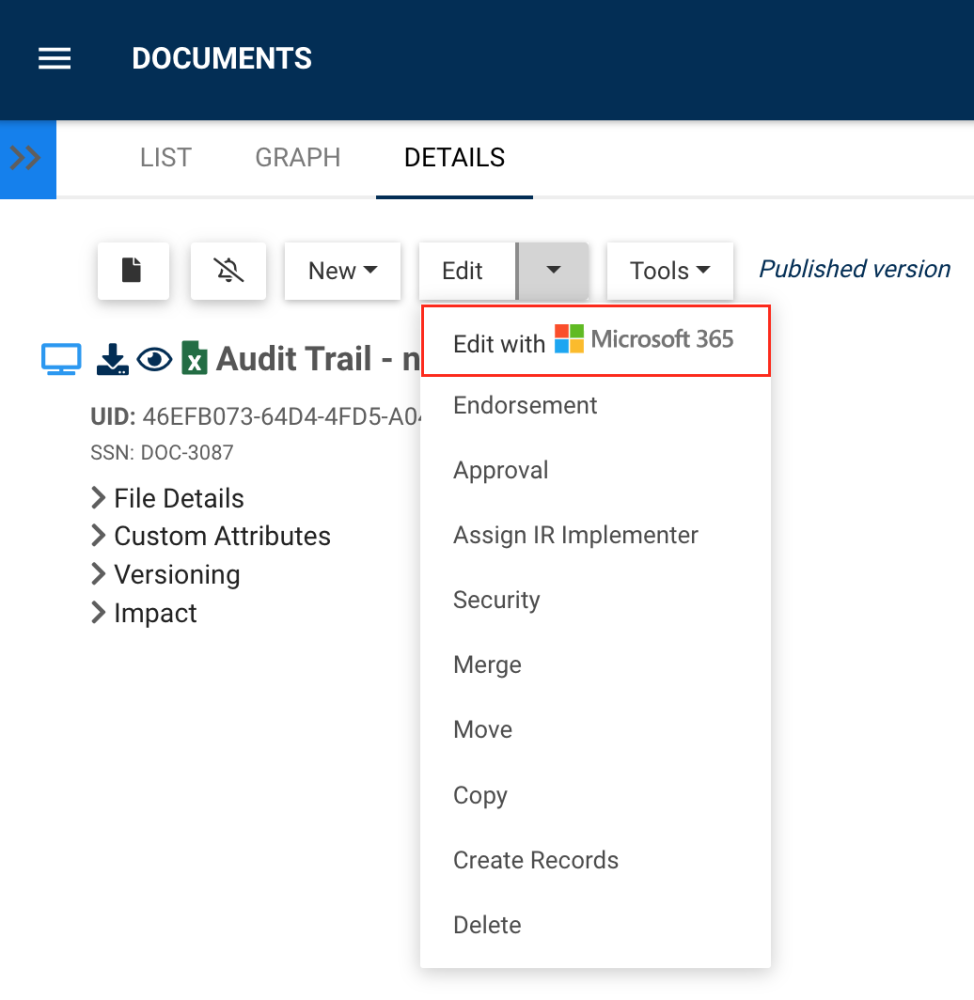Select Endorsement from the Edit menu
This screenshot has height=1000, width=974.
524,405
